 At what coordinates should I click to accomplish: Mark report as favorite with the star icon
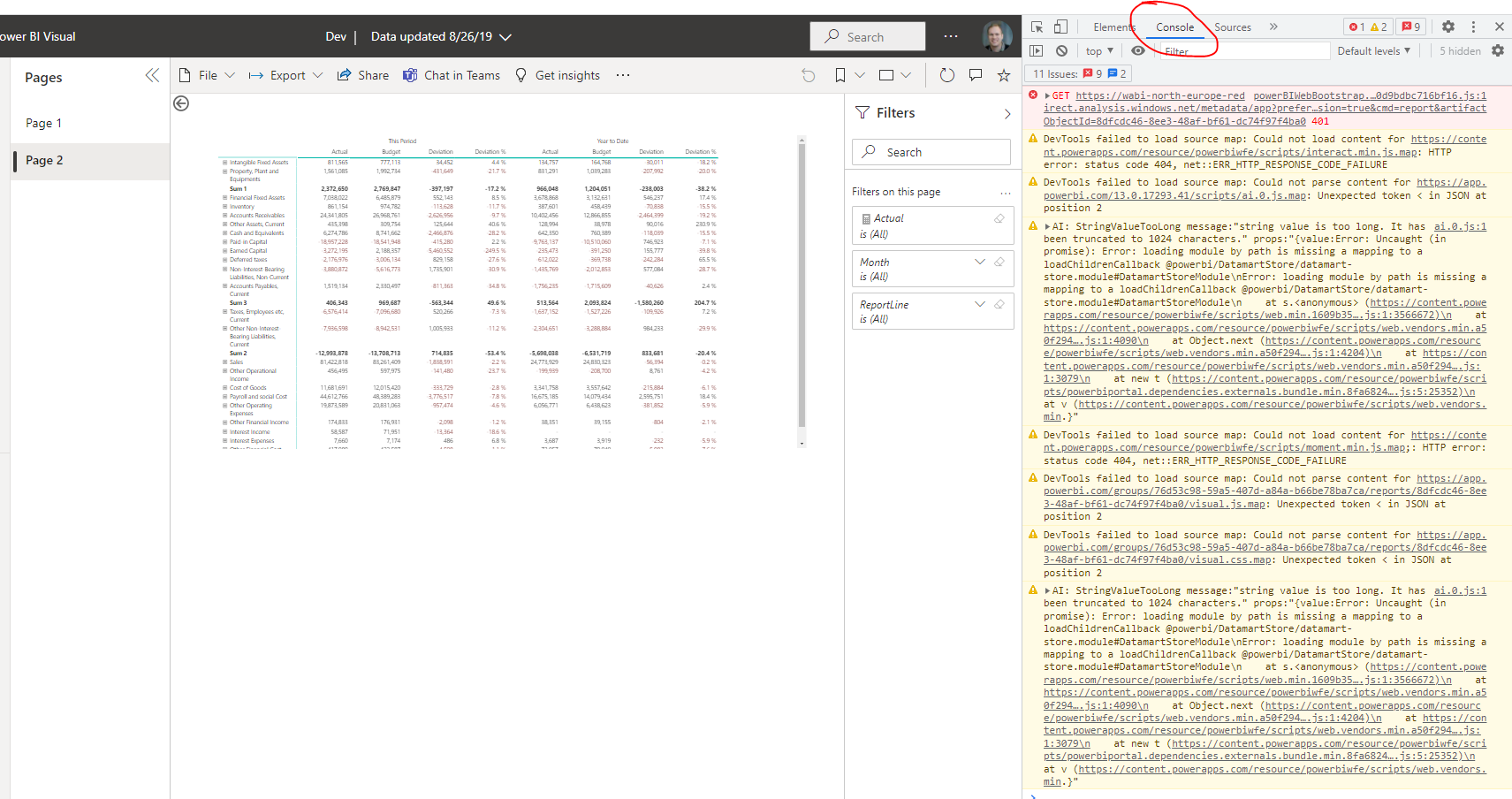tap(1004, 75)
